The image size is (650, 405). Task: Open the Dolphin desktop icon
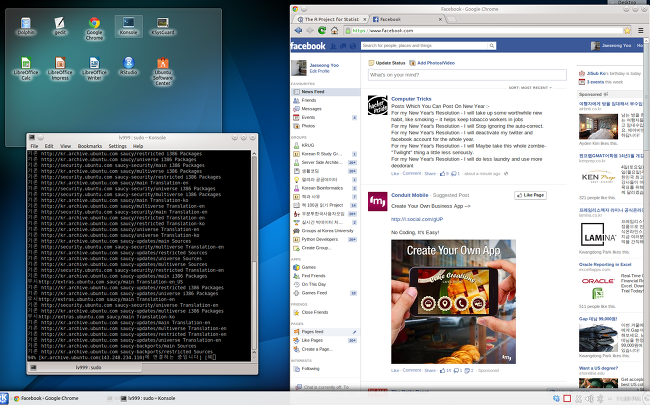(26, 26)
